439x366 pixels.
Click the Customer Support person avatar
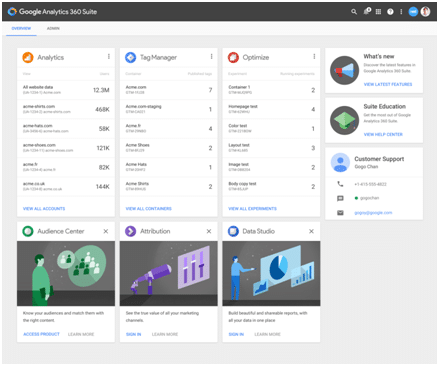(x=340, y=162)
